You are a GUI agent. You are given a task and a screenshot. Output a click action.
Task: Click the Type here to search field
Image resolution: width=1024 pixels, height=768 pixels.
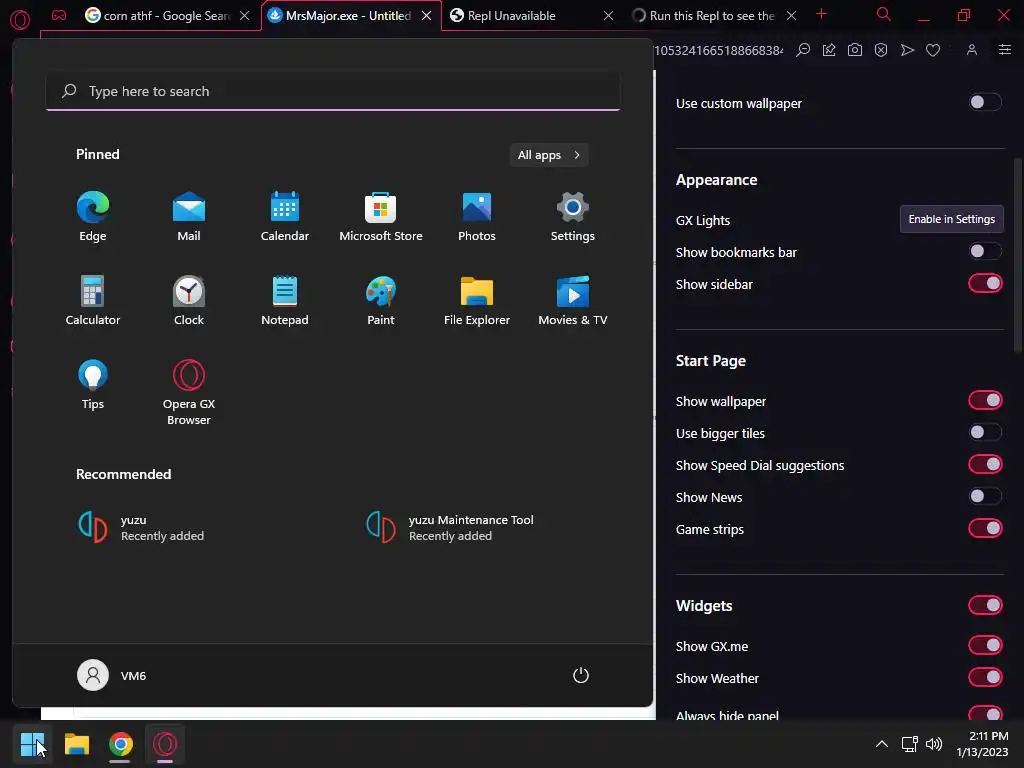[333, 91]
